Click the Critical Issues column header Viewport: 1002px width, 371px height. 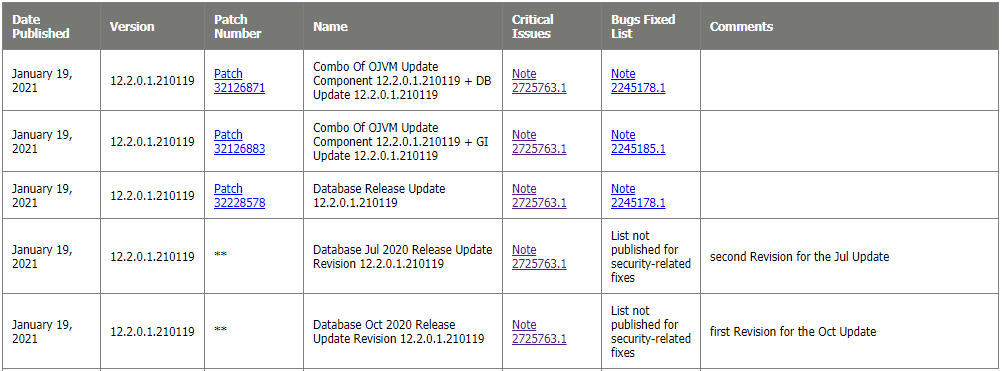click(x=532, y=27)
